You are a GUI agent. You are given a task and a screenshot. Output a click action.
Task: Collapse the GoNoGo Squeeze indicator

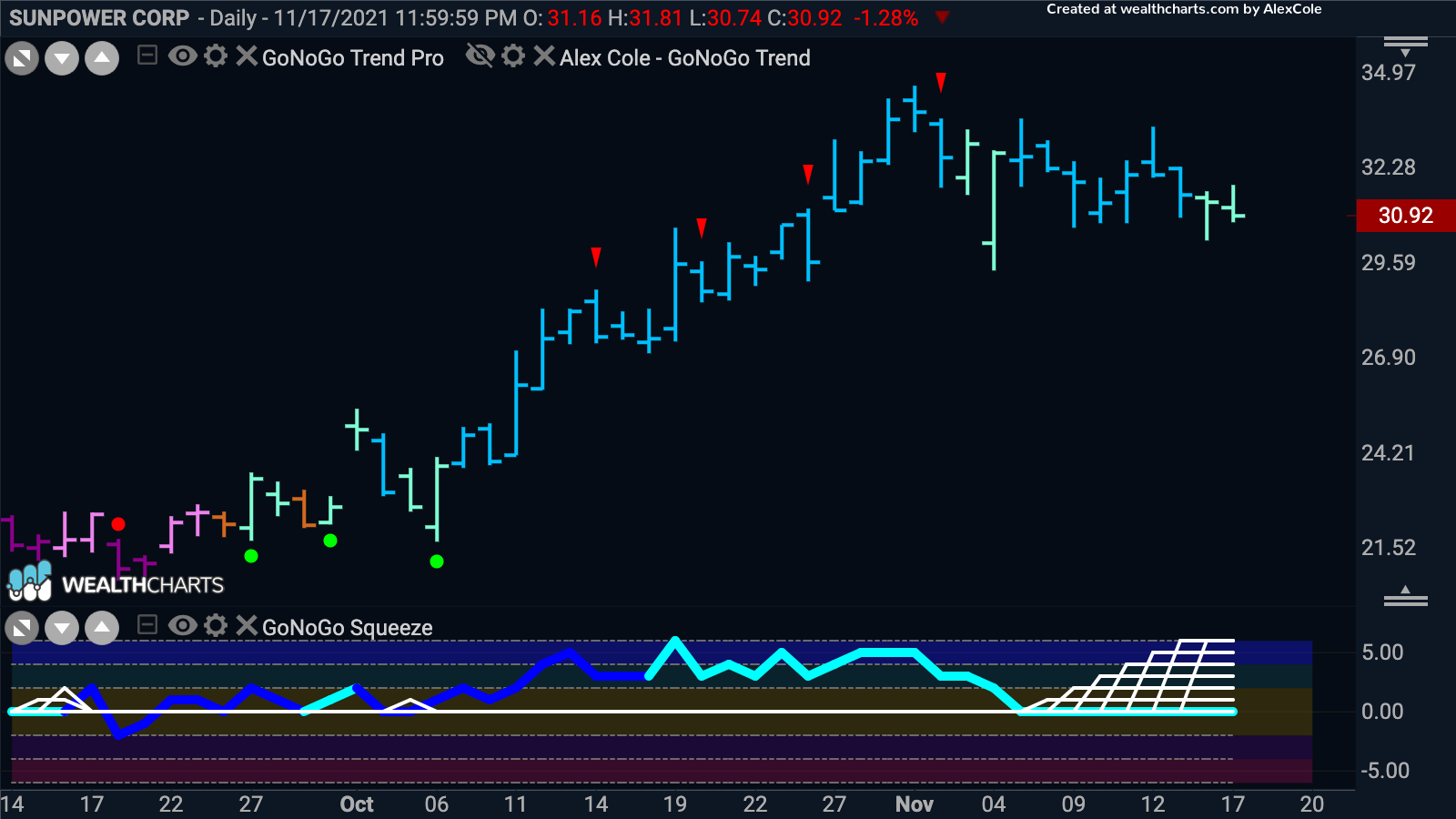(147, 625)
